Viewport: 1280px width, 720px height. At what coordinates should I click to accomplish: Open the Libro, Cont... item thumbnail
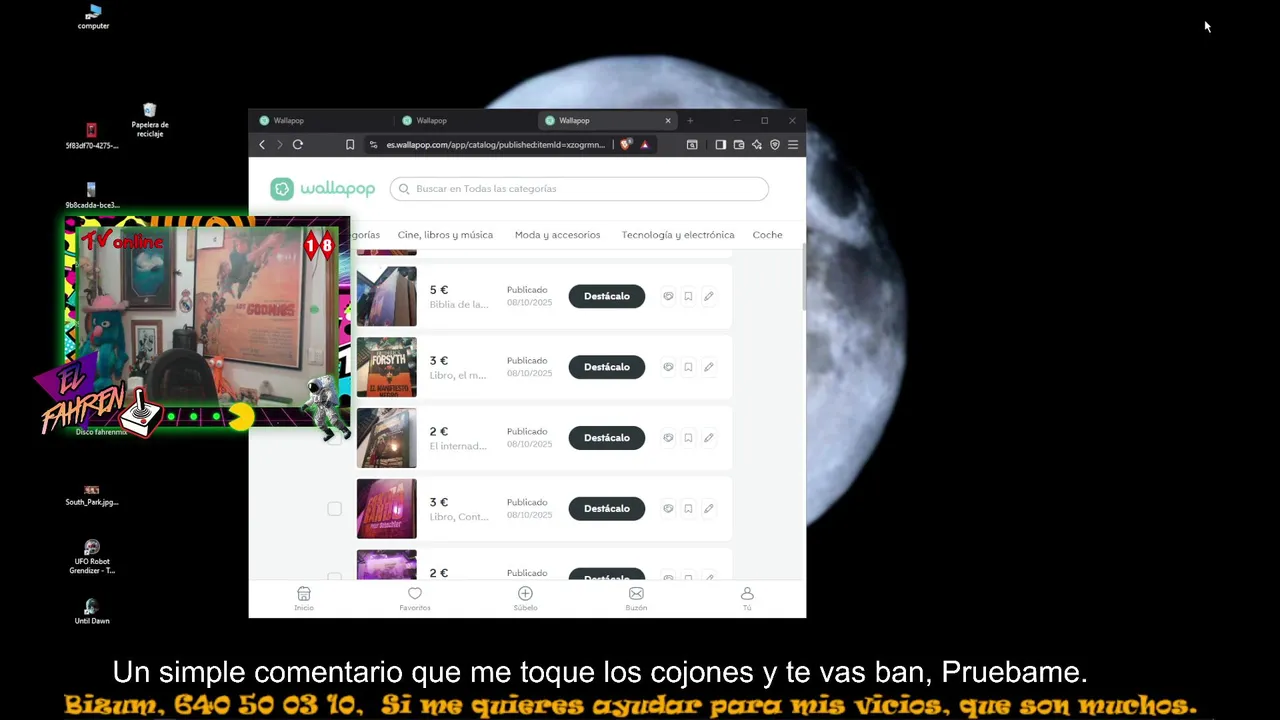point(387,508)
